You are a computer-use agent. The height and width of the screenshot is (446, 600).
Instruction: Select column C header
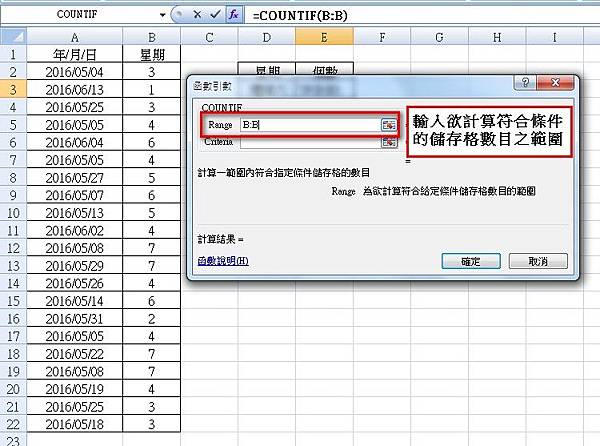tap(209, 37)
